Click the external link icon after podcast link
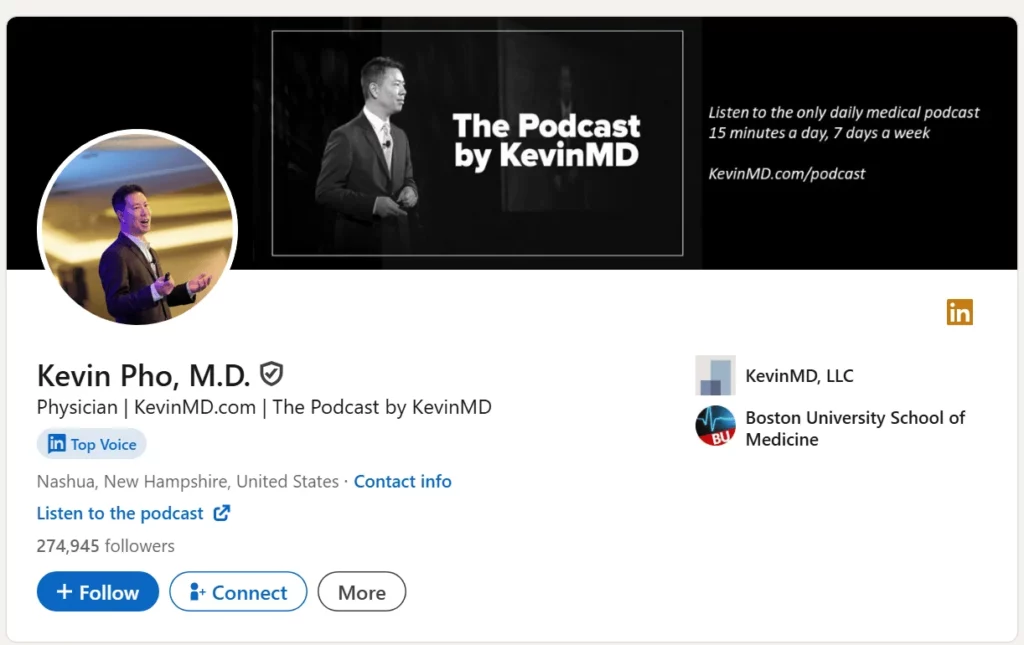The height and width of the screenshot is (645, 1024). [x=222, y=513]
